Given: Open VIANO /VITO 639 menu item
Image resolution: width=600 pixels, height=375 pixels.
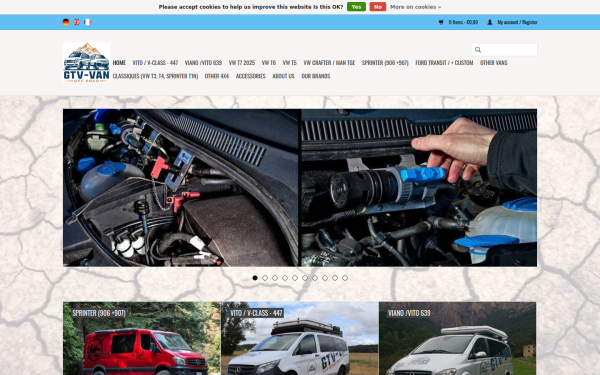Looking at the screenshot, I should (x=203, y=63).
